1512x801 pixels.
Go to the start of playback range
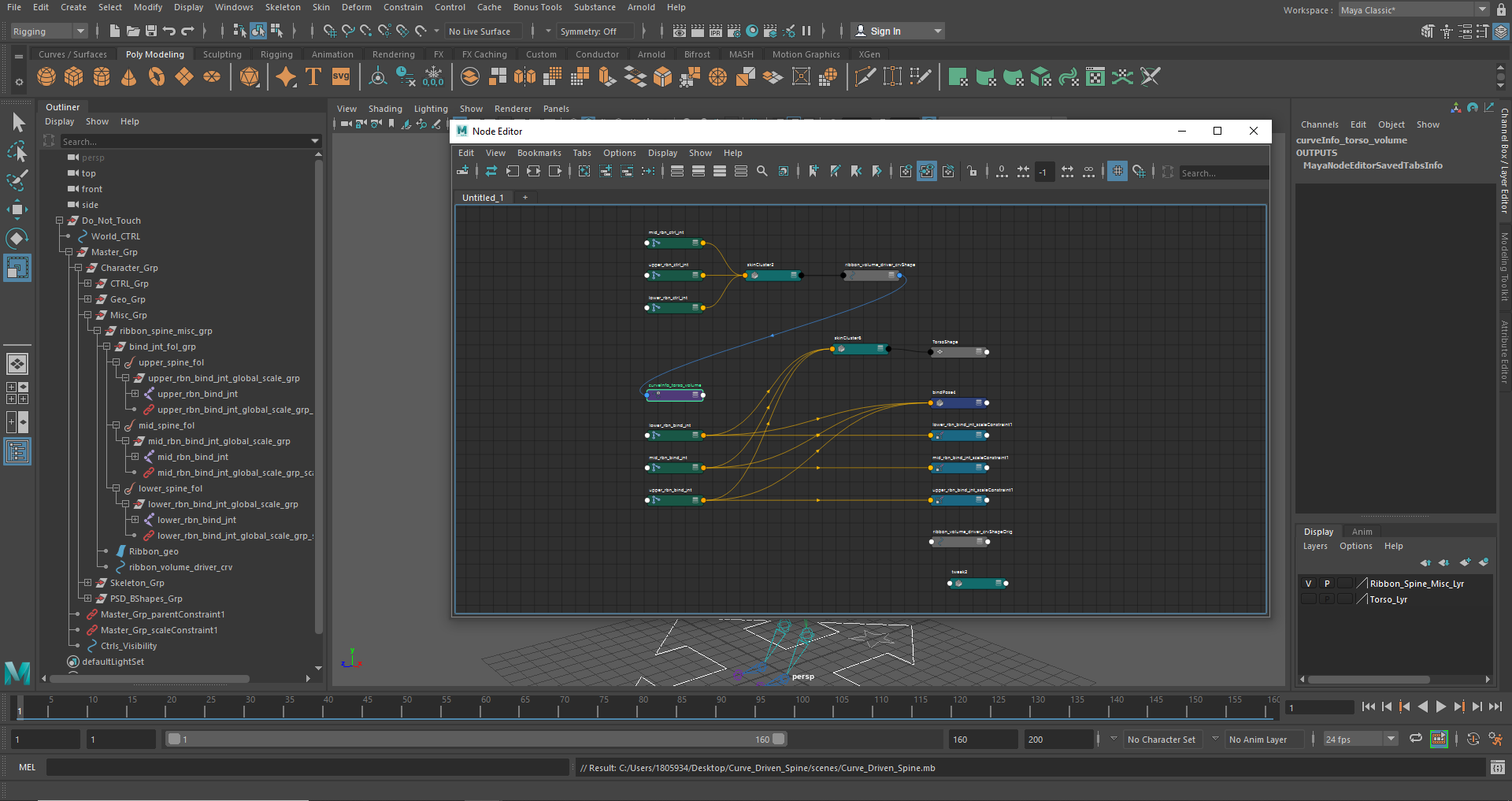pos(1368,706)
